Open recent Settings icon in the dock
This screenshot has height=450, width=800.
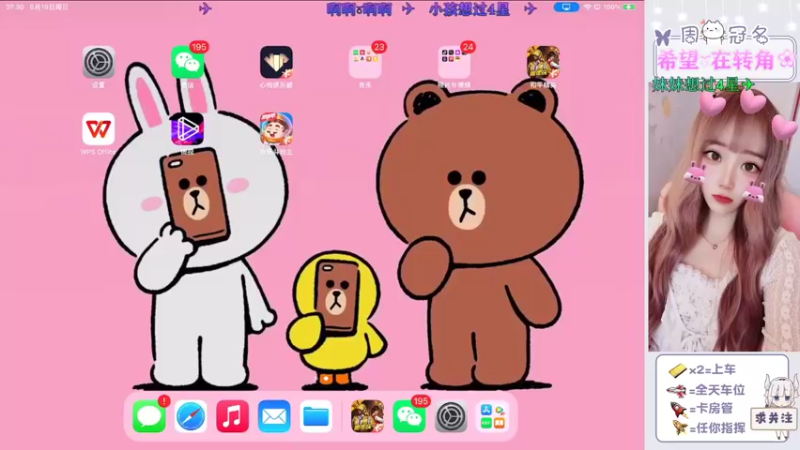click(x=451, y=416)
